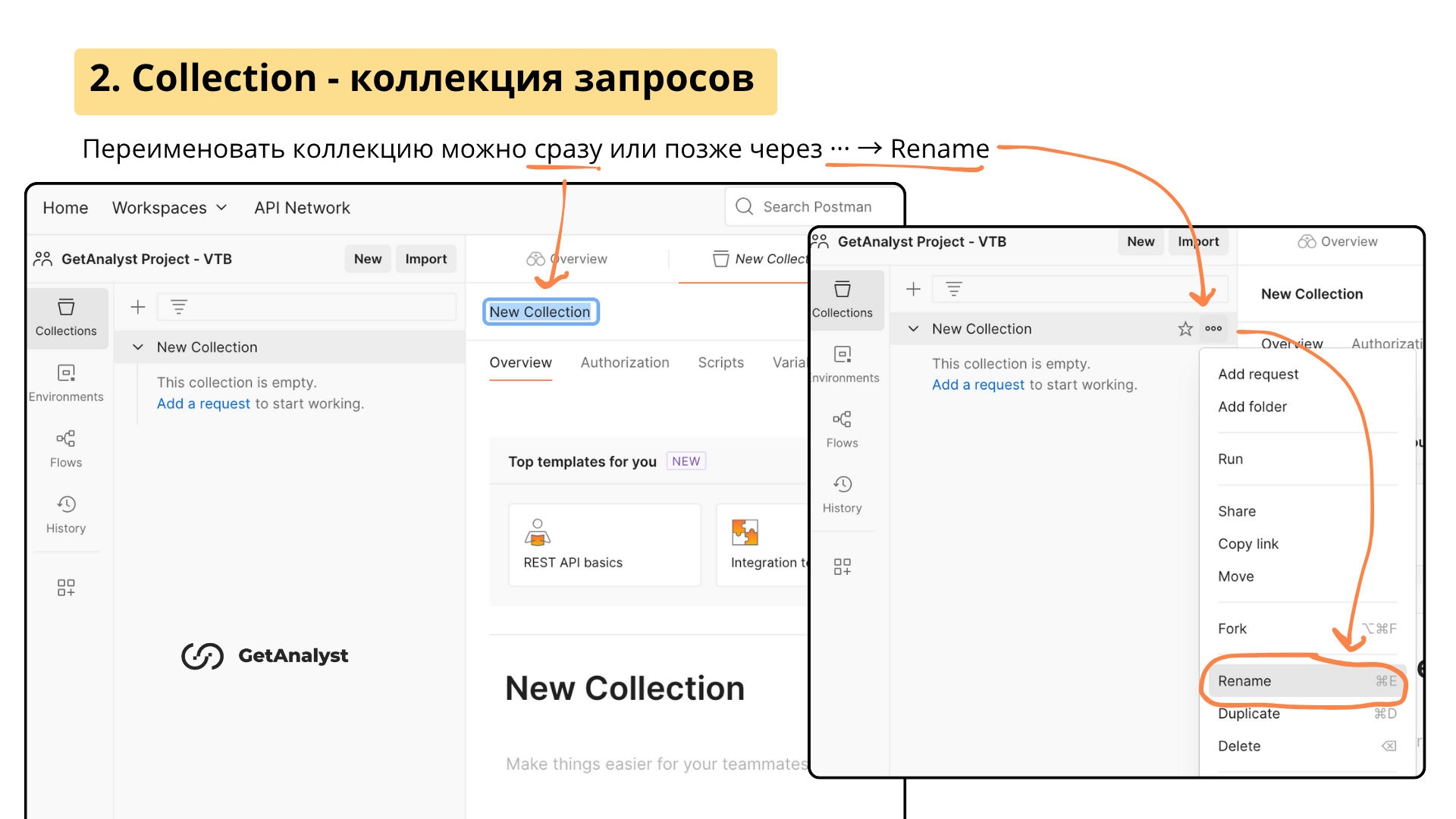This screenshot has width=1456, height=819.
Task: Click configure sidebar grid icon in left window
Action: pos(66,588)
